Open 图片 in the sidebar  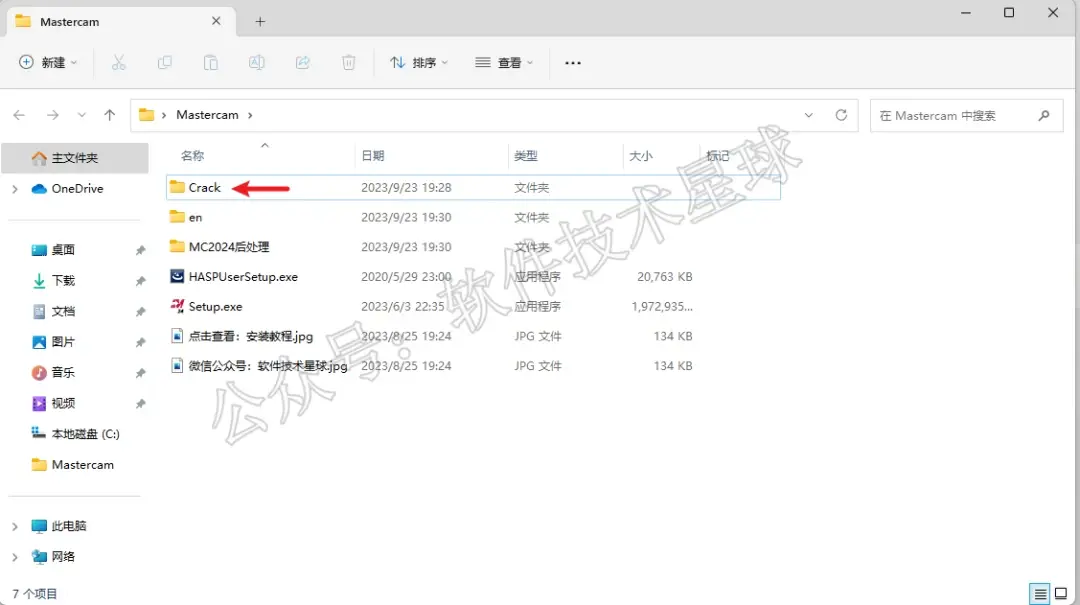[x=63, y=342]
